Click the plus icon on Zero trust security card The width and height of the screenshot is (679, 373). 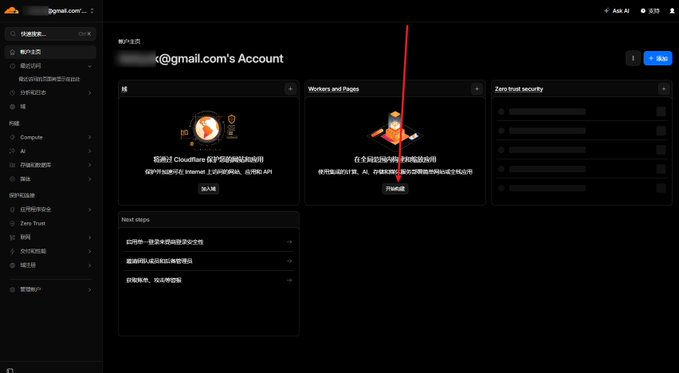pos(663,89)
